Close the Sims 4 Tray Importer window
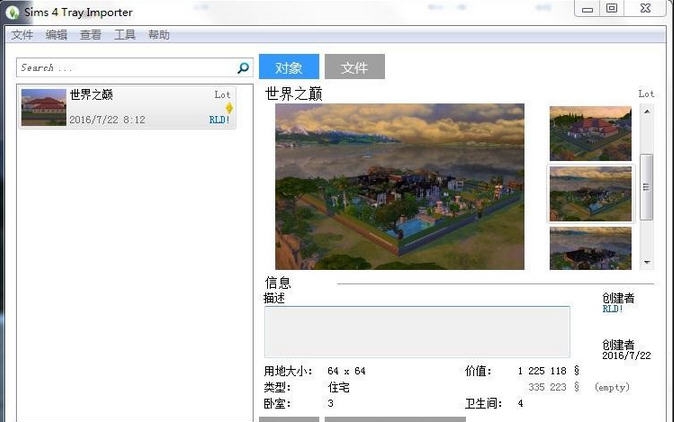Image resolution: width=674 pixels, height=422 pixels. click(645, 9)
